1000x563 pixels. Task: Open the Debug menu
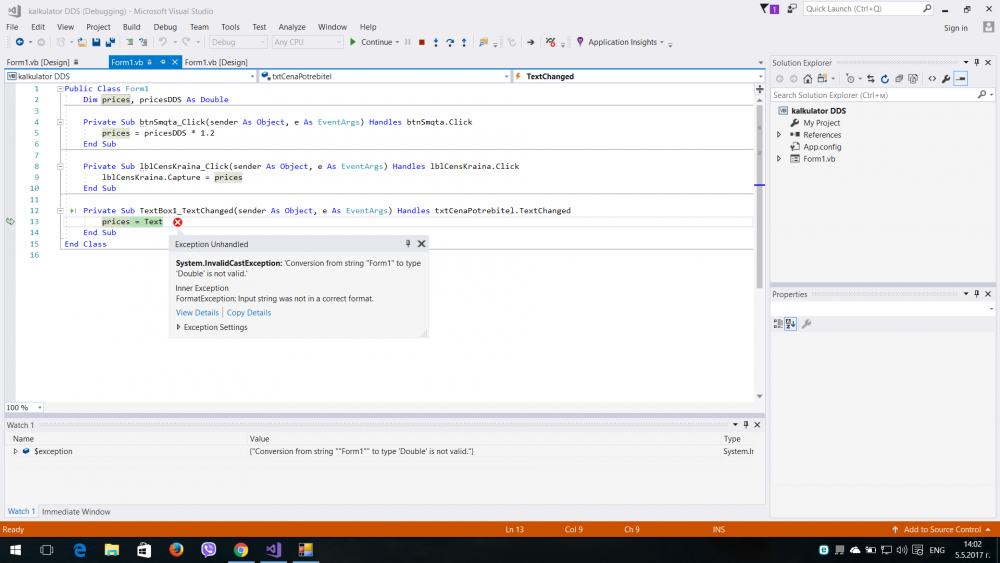[x=165, y=27]
